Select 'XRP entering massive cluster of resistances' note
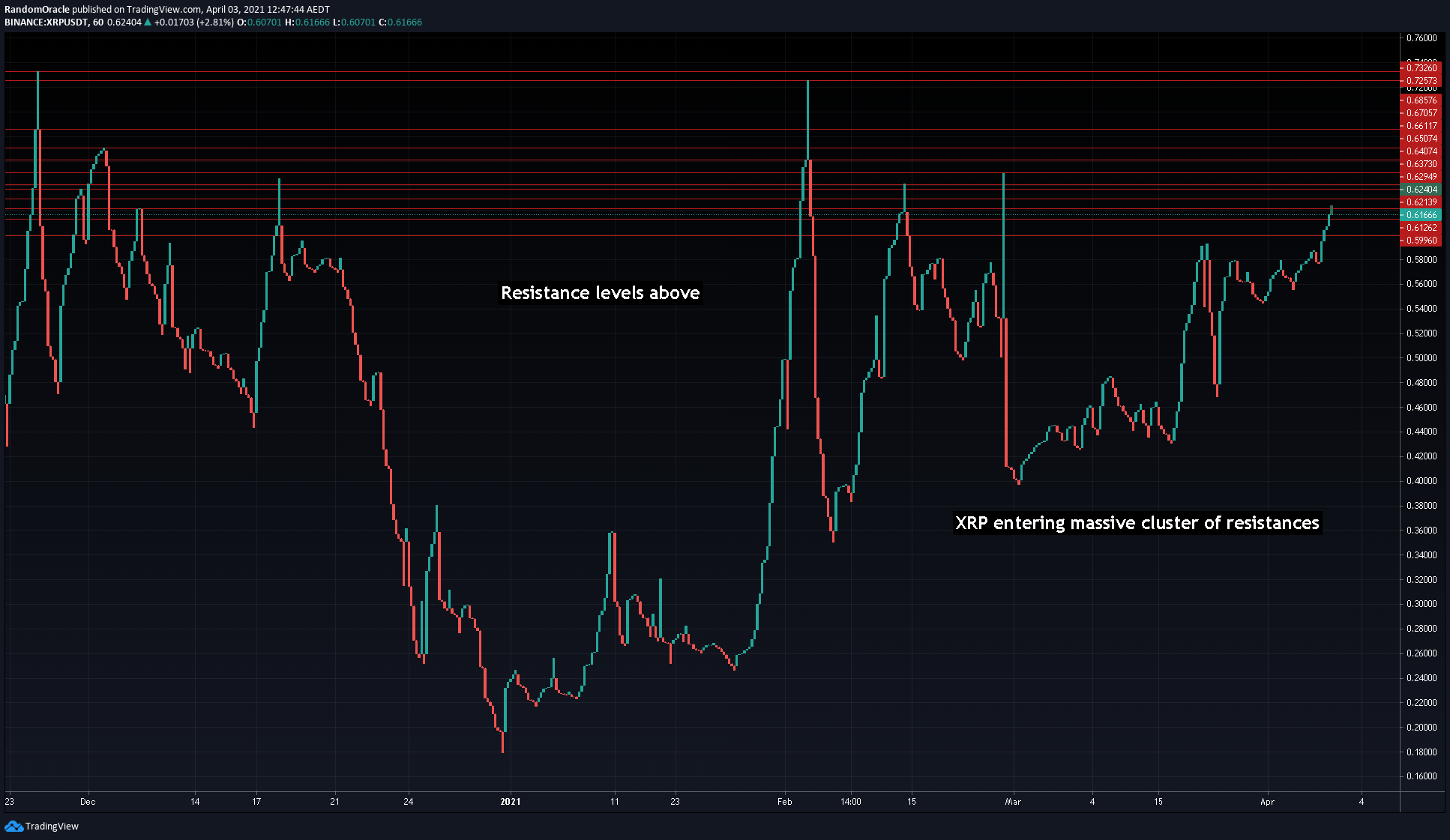The image size is (1450, 840). (1137, 523)
